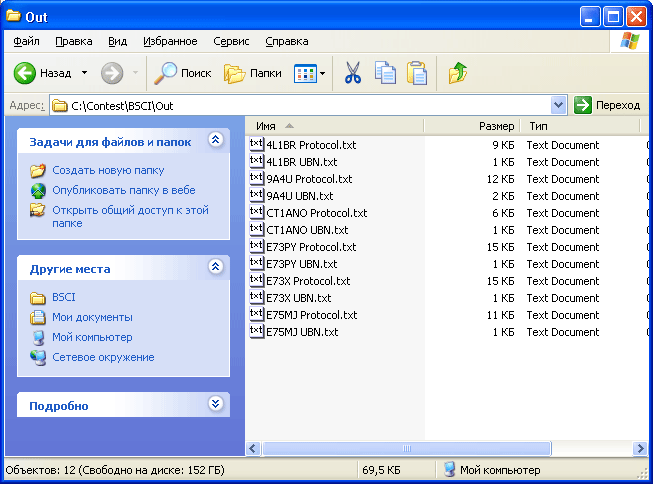
Task: Open the Сервис menu
Action: coord(231,41)
